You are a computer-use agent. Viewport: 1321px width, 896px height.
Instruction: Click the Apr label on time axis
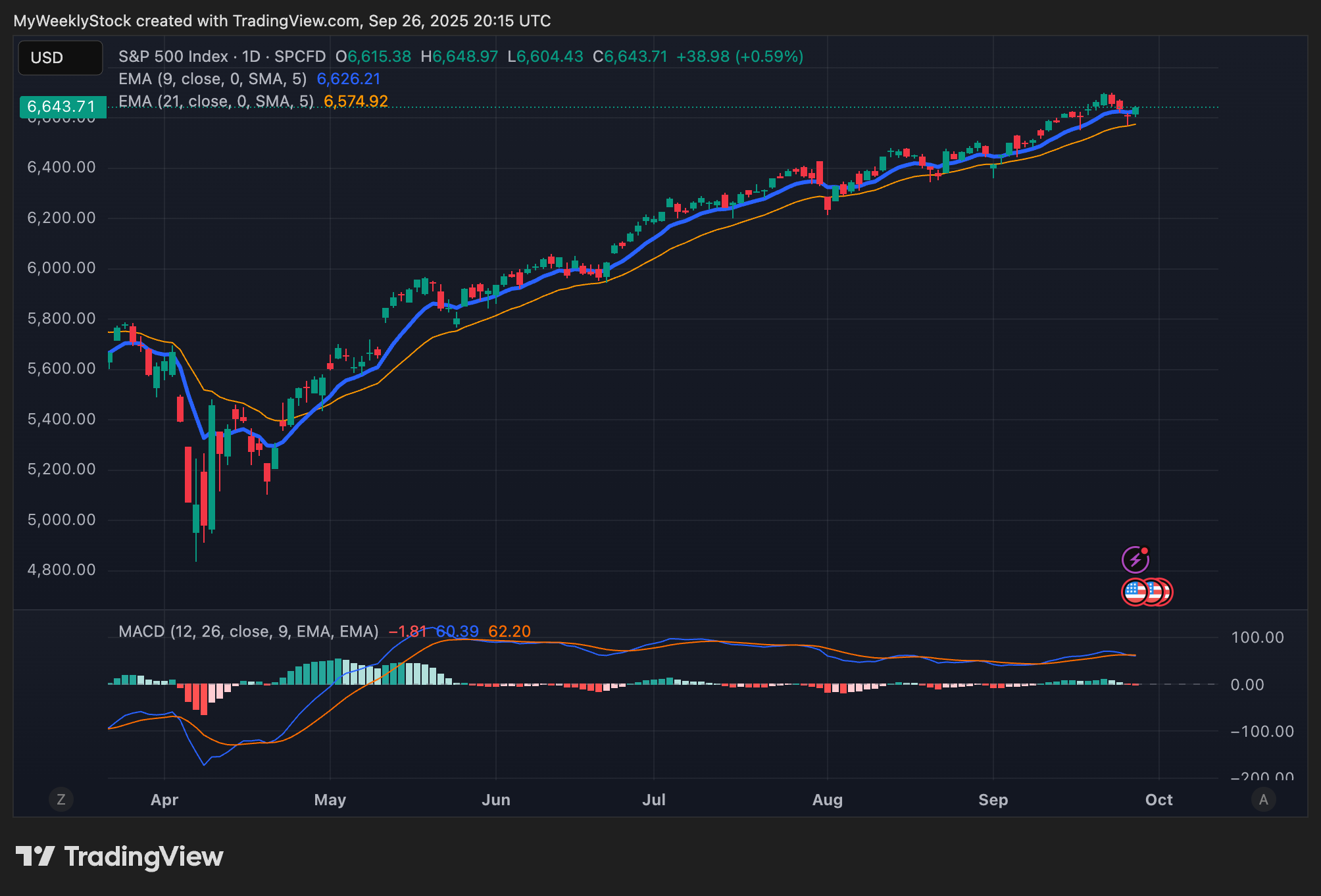coord(164,800)
